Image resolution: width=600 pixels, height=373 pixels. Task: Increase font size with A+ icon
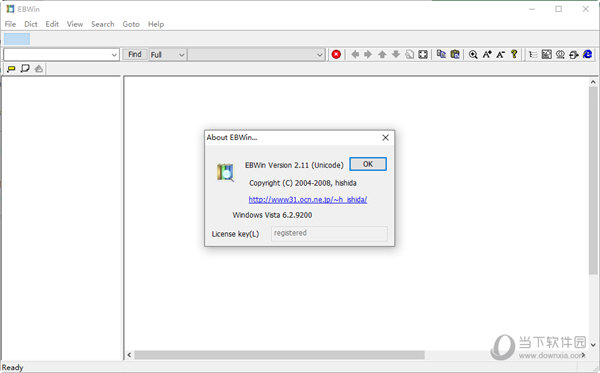click(x=487, y=54)
